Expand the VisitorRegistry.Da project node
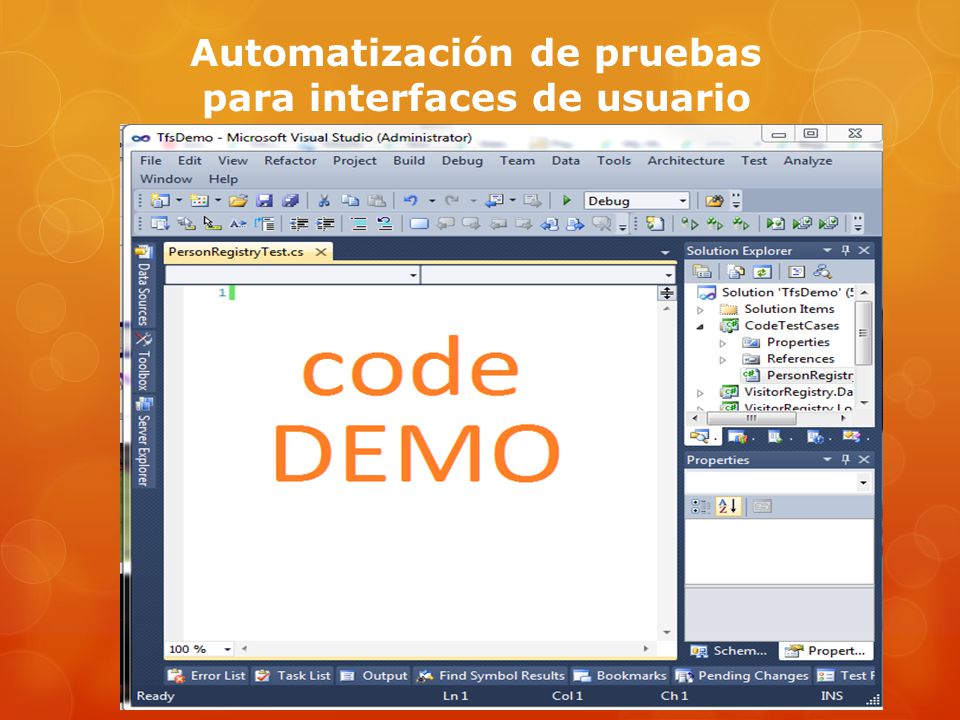 coord(701,393)
